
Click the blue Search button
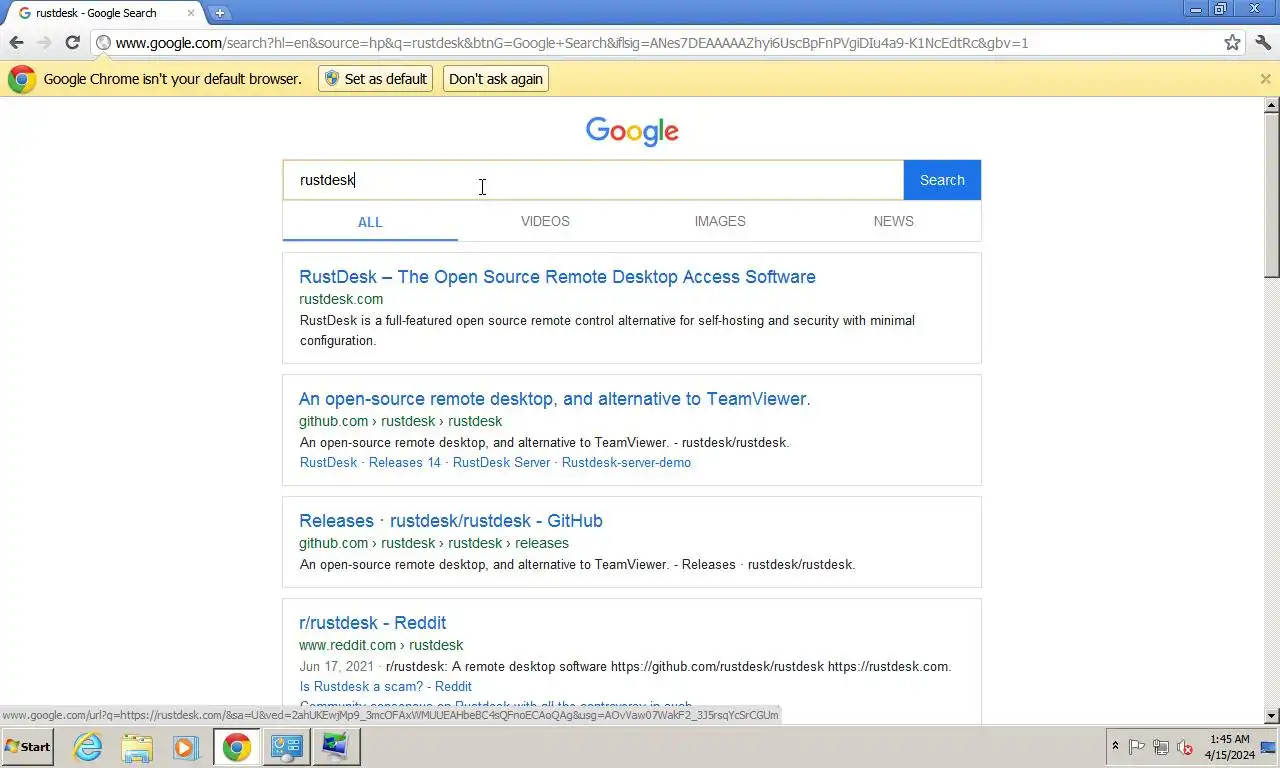[942, 180]
